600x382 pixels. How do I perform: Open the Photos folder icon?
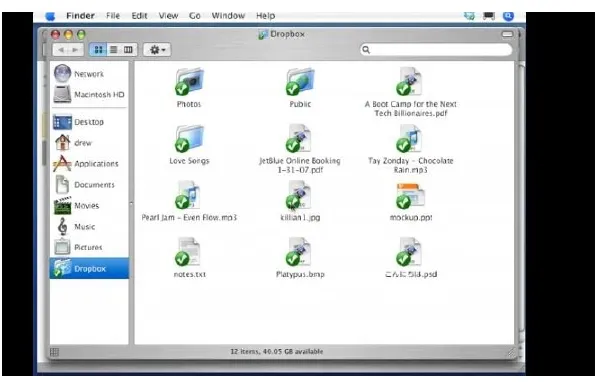[189, 82]
